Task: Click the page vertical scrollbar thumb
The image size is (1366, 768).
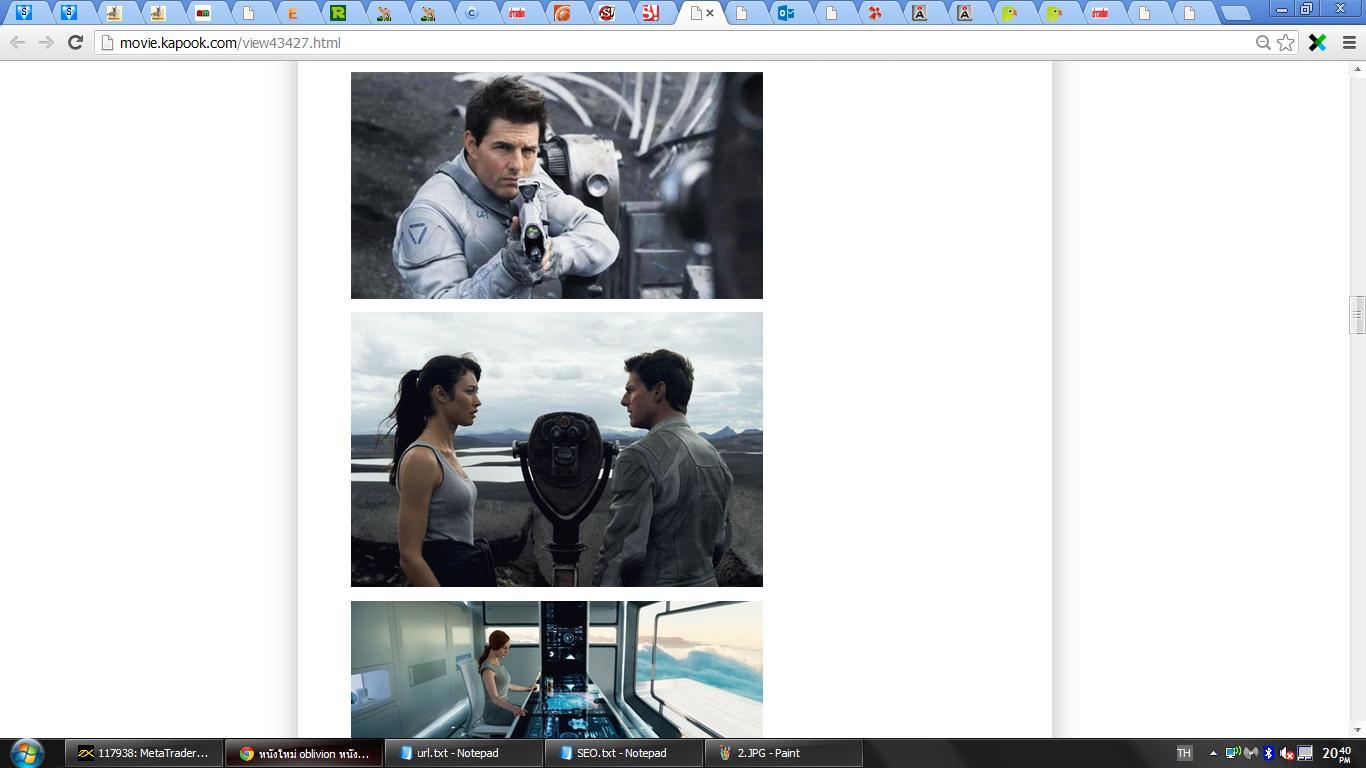Action: pos(1357,315)
